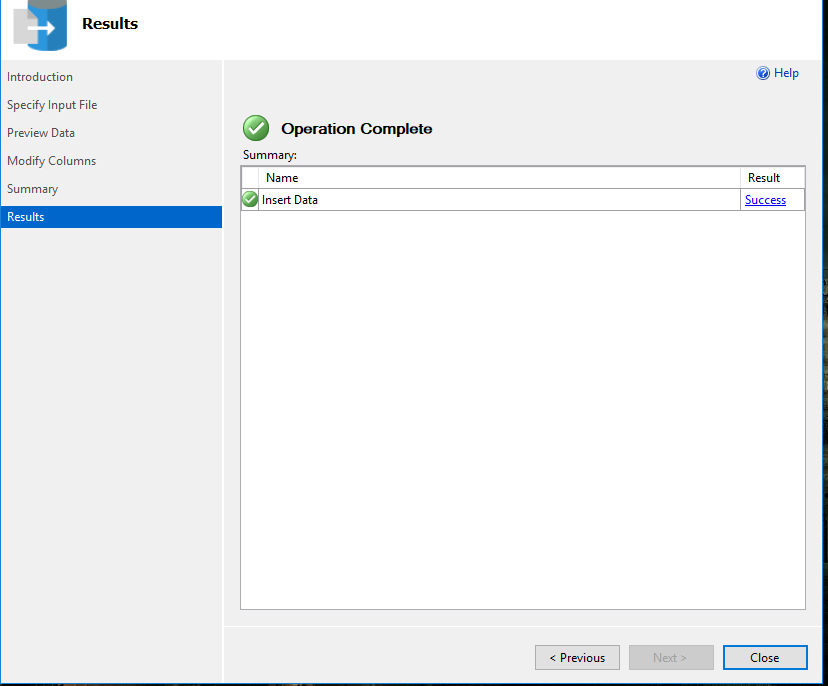Select the highlighted Results step
The image size is (828, 686).
(111, 217)
